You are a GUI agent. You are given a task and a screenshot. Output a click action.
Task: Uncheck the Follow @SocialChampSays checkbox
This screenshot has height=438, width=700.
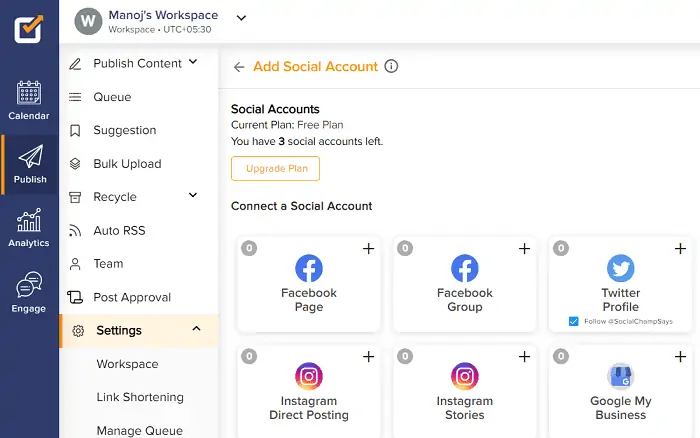coord(573,321)
